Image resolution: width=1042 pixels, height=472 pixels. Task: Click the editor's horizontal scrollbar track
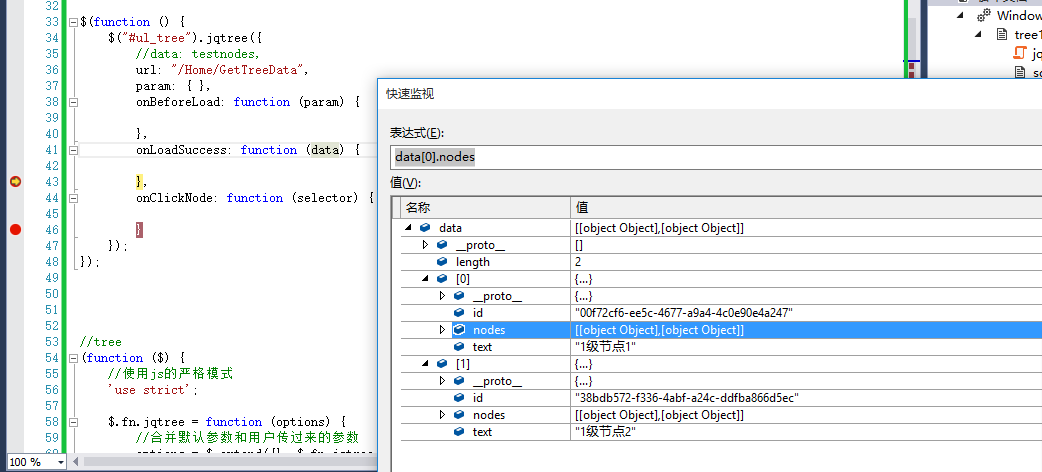point(226,461)
